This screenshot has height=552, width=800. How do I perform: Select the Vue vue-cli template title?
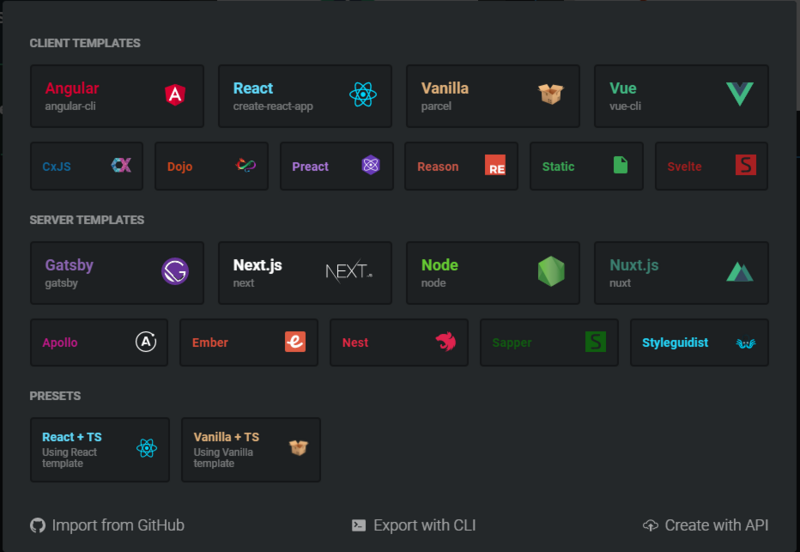[x=623, y=88]
